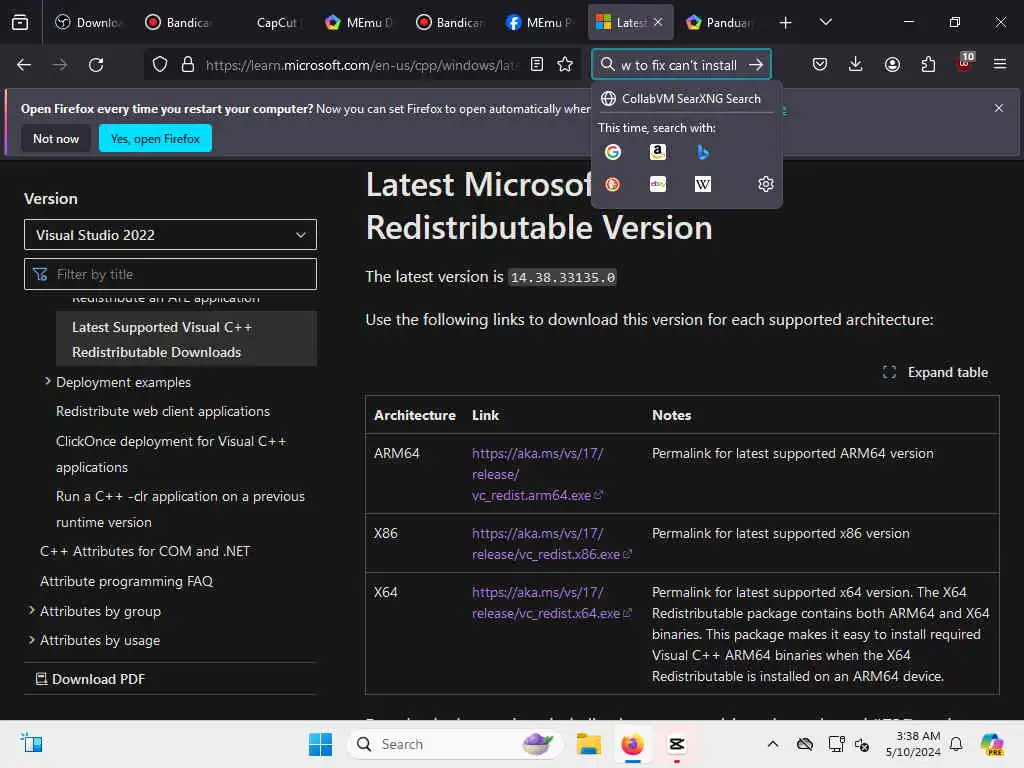Image resolution: width=1024 pixels, height=768 pixels.
Task: Show hidden system tray icons
Action: click(773, 744)
